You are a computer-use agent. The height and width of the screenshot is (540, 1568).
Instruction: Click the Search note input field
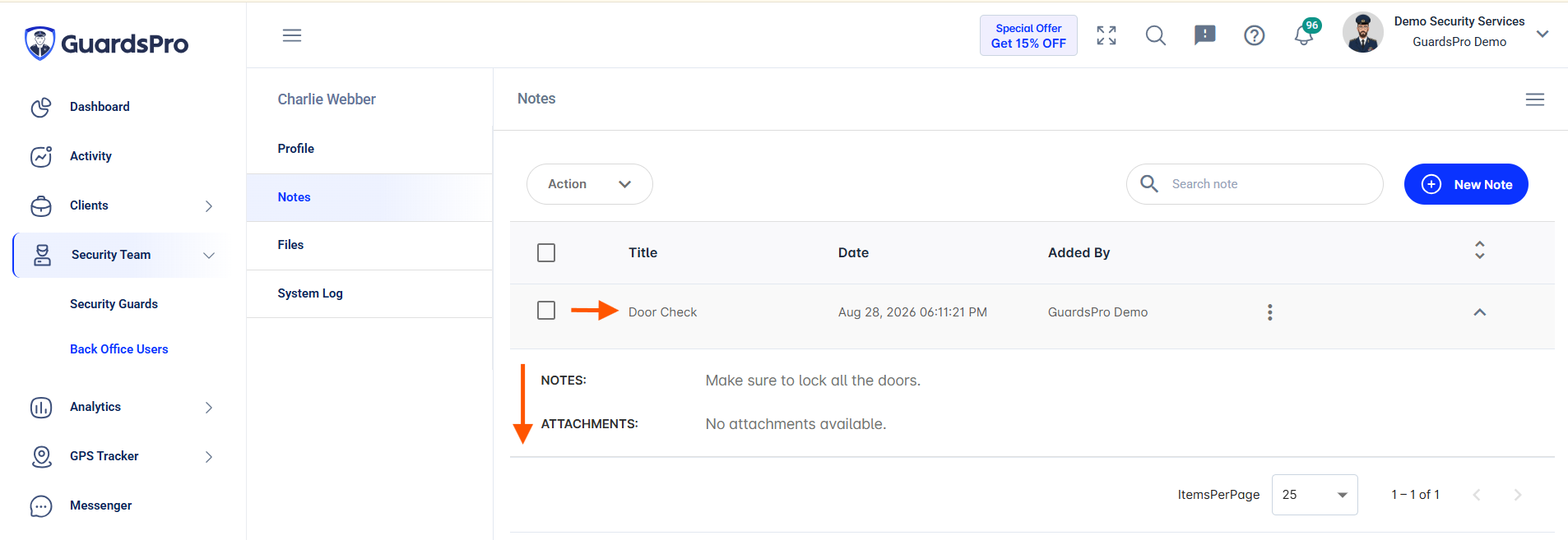1255,184
